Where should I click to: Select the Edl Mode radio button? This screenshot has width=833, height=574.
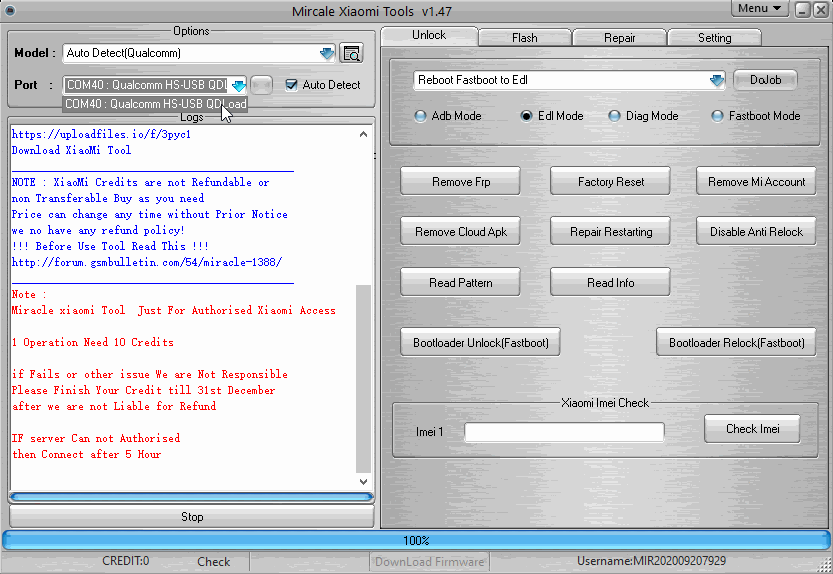526,116
